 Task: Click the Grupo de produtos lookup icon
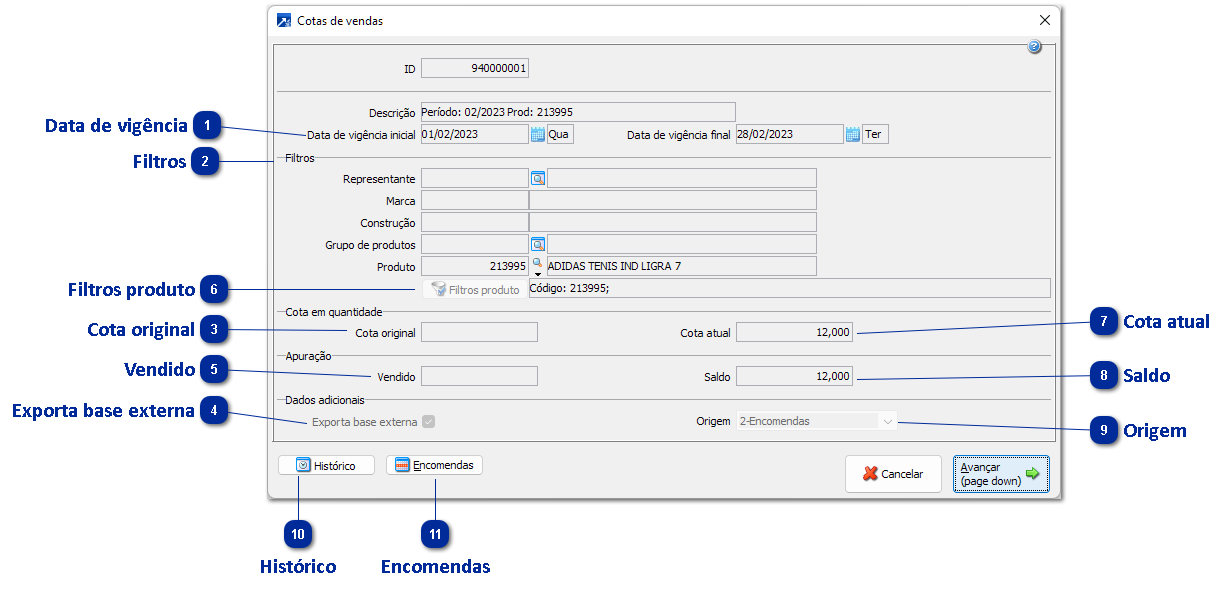pyautogui.click(x=537, y=244)
